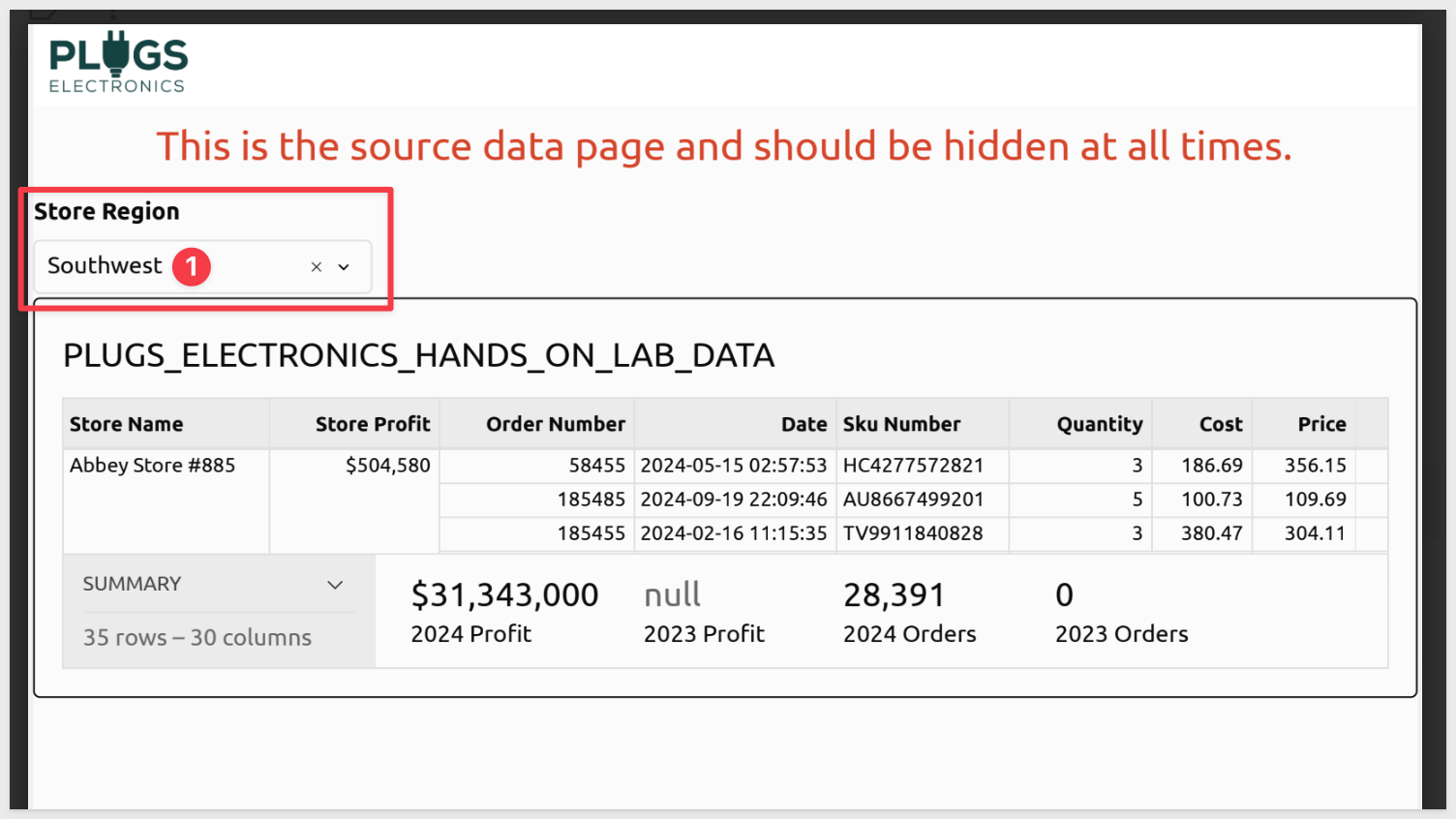Image resolution: width=1456 pixels, height=819 pixels.
Task: Click the Plugs Electronics logo
Action: pyautogui.click(x=118, y=62)
